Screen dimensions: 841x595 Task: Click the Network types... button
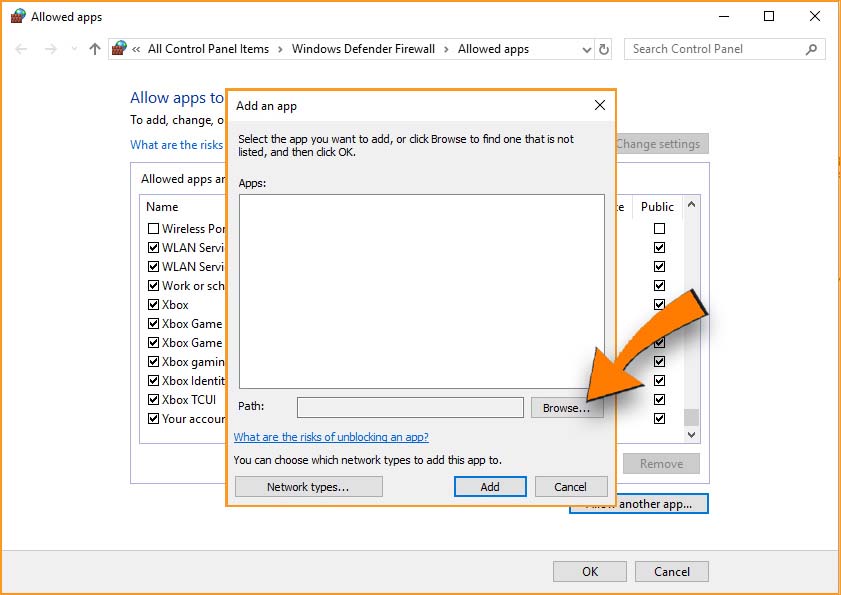click(308, 487)
